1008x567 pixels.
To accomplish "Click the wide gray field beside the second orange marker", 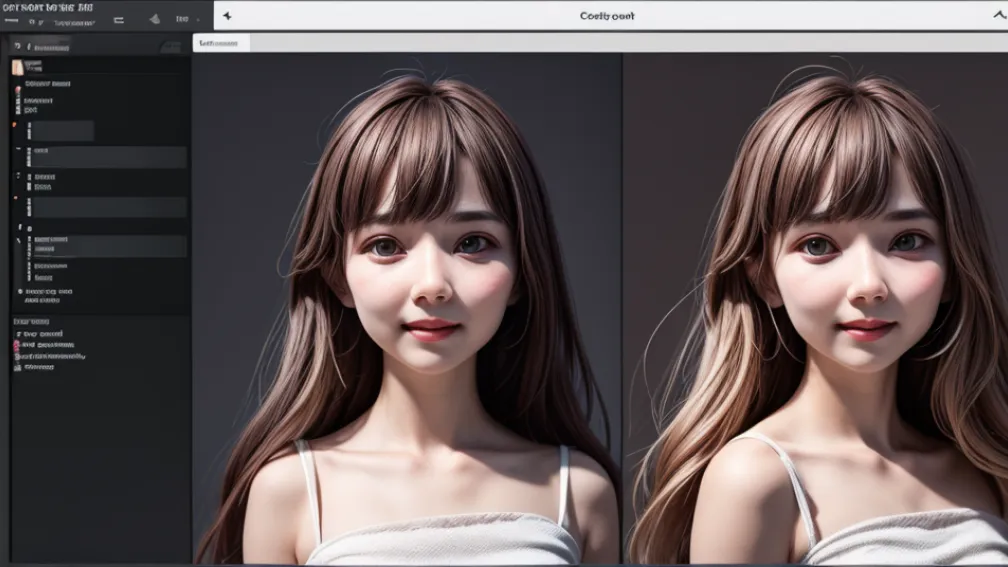I will (x=110, y=207).
